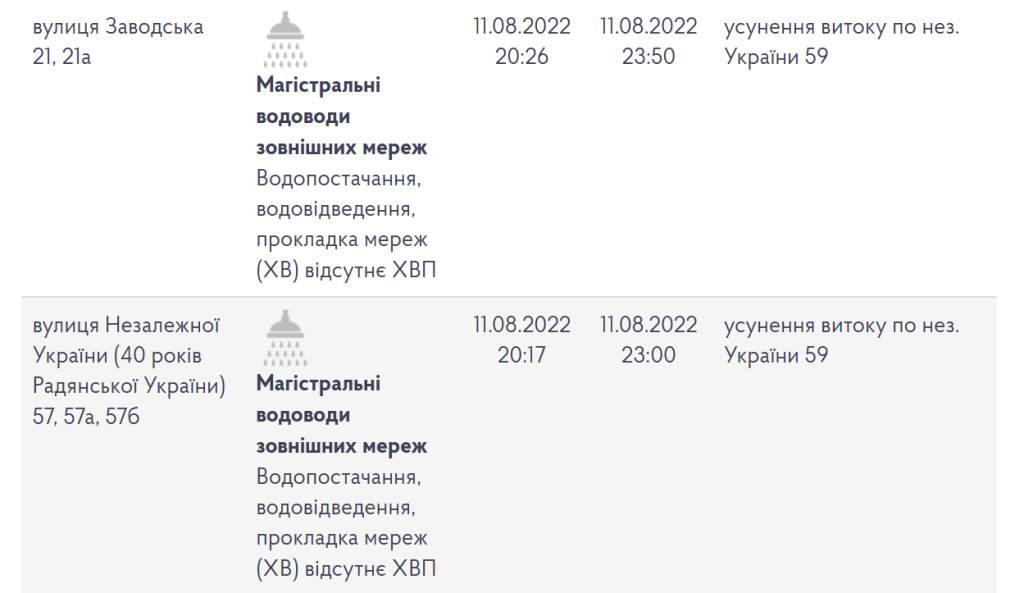Click the end date above '23:00'

click(x=648, y=325)
